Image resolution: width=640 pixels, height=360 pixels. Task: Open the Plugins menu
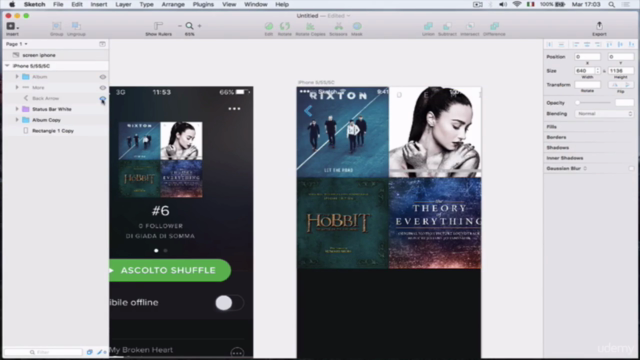coord(203,4)
